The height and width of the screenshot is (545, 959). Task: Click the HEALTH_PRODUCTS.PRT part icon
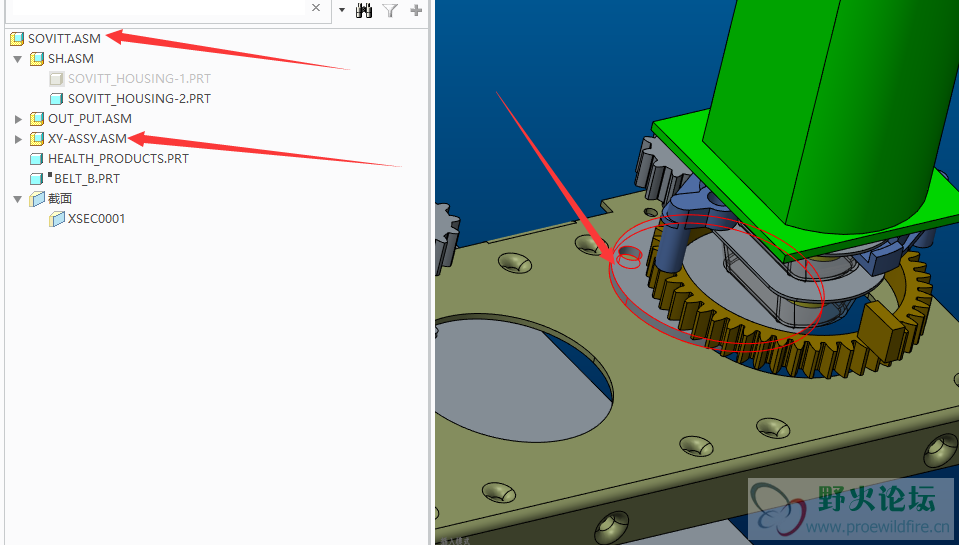(37, 159)
